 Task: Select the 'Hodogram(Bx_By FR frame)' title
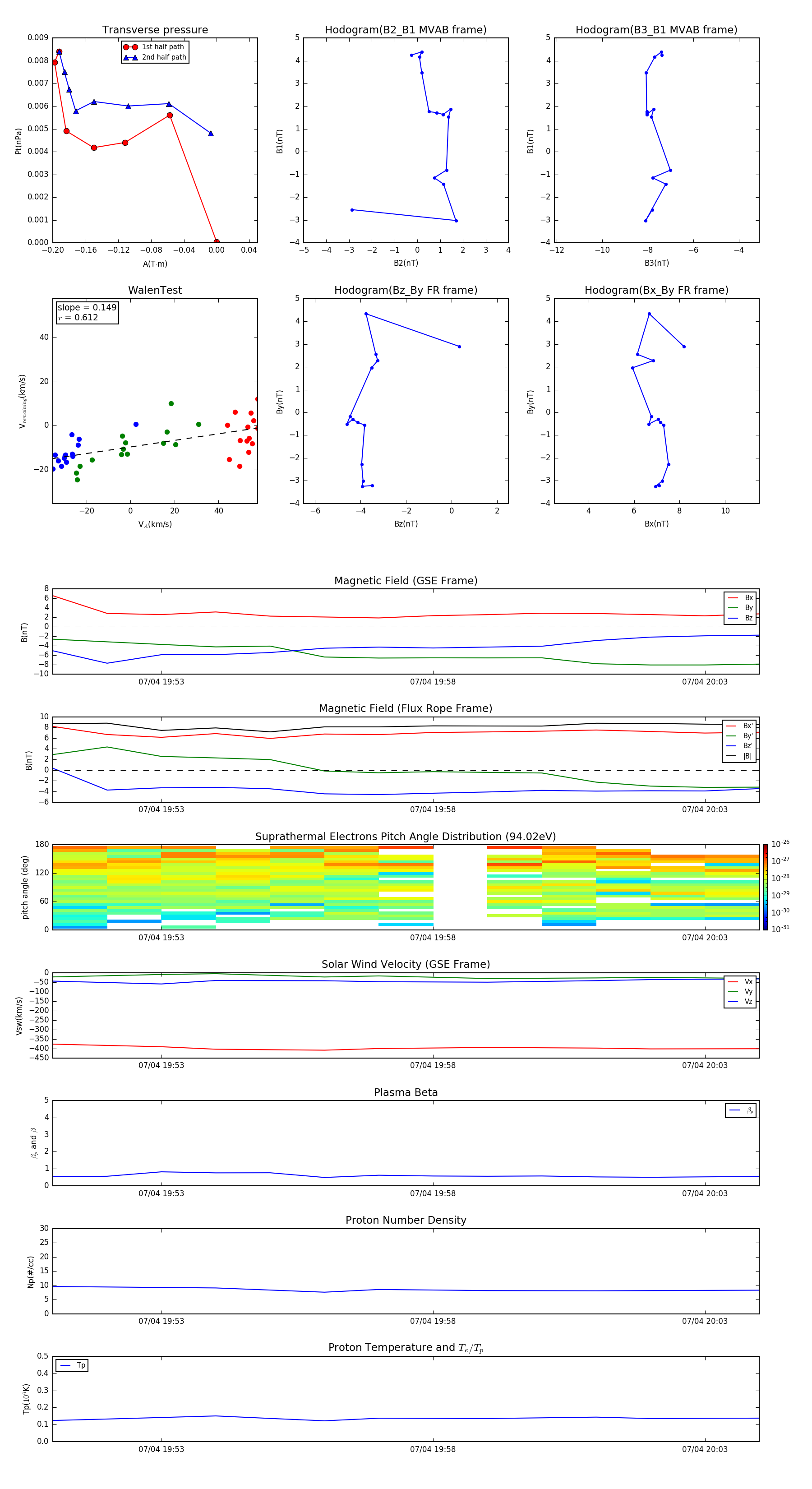[656, 290]
